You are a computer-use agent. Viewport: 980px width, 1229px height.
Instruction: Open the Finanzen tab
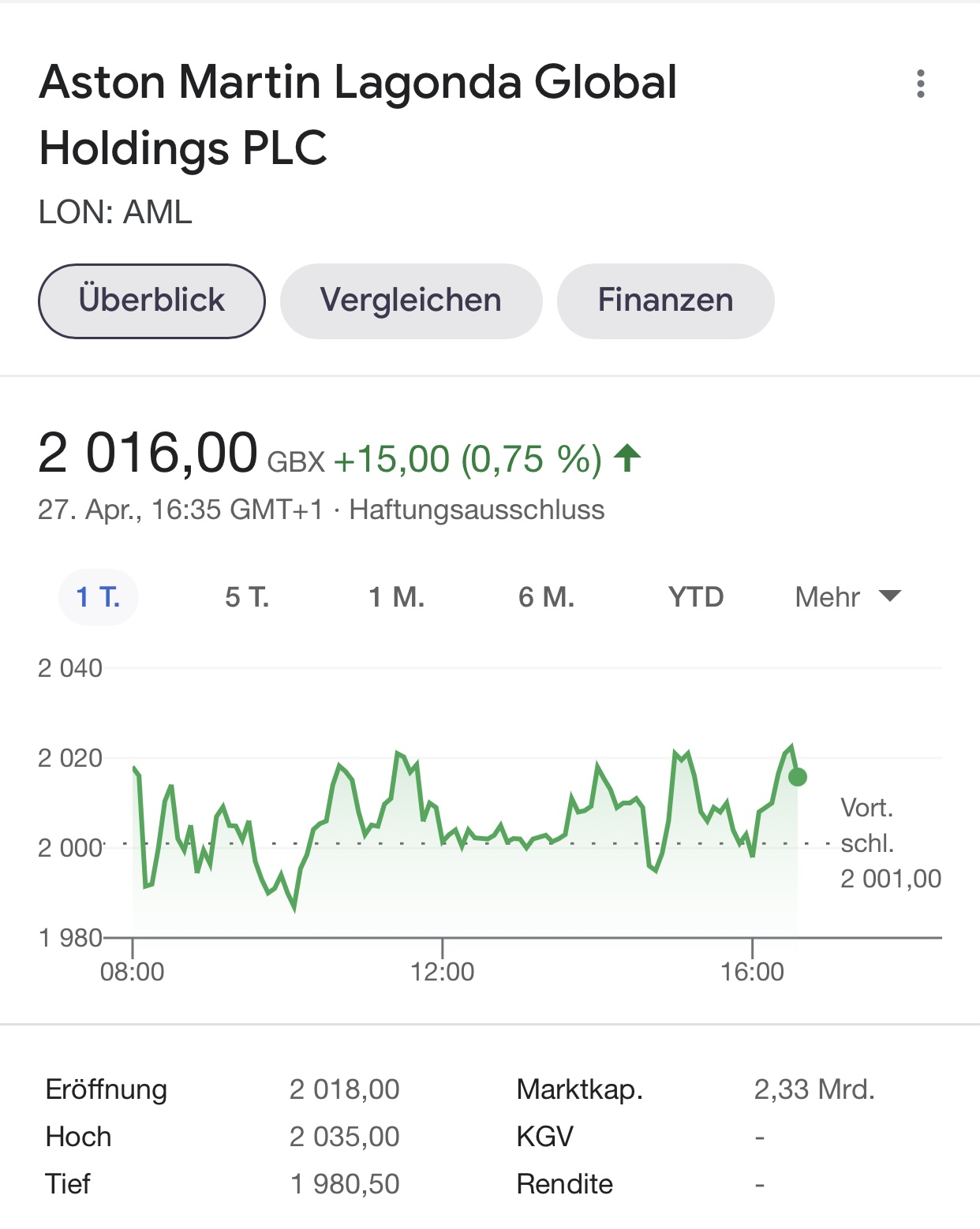tap(666, 301)
